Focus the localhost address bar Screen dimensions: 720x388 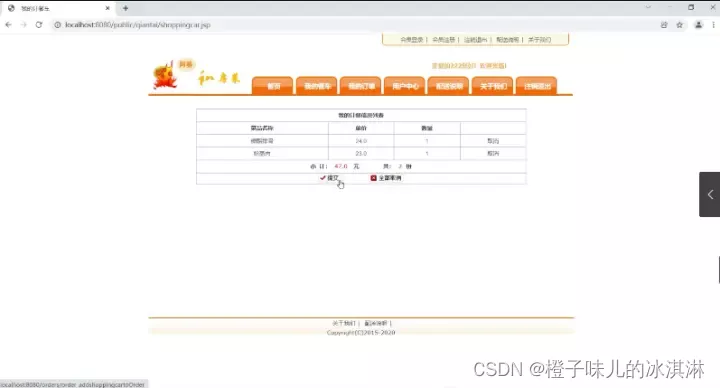coord(354,25)
